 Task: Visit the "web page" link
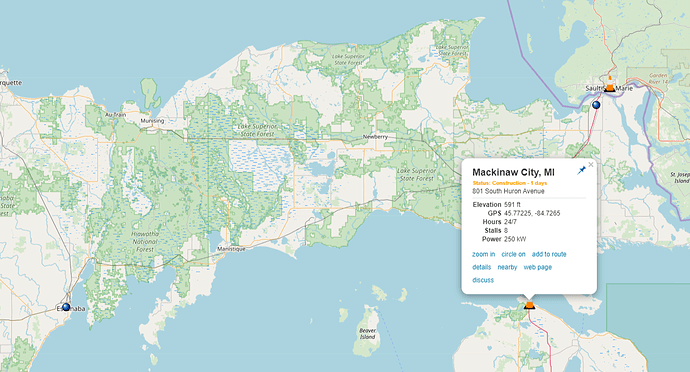pyautogui.click(x=537, y=267)
